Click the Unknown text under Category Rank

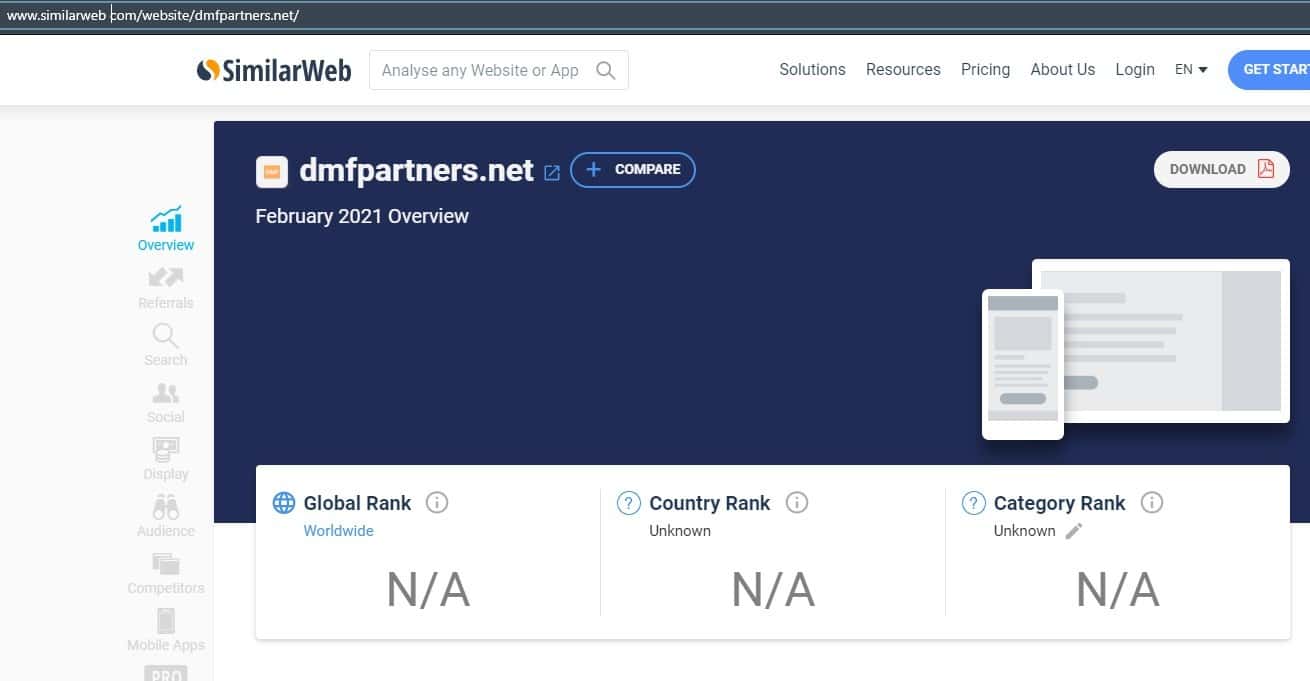[x=1024, y=531]
